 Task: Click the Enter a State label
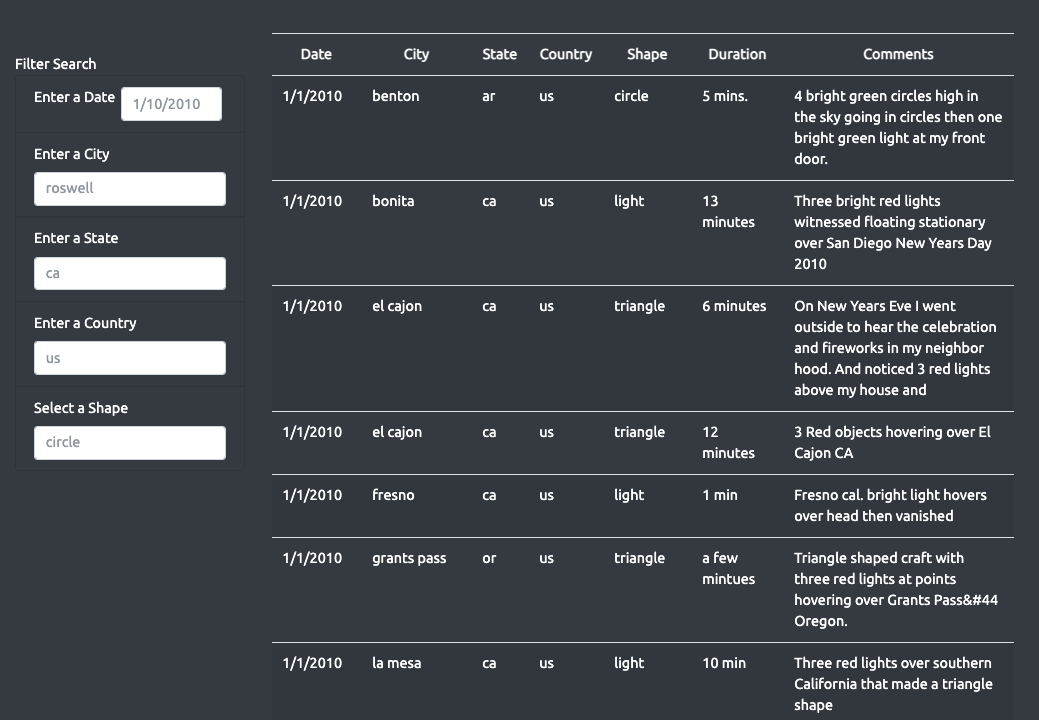coord(76,238)
